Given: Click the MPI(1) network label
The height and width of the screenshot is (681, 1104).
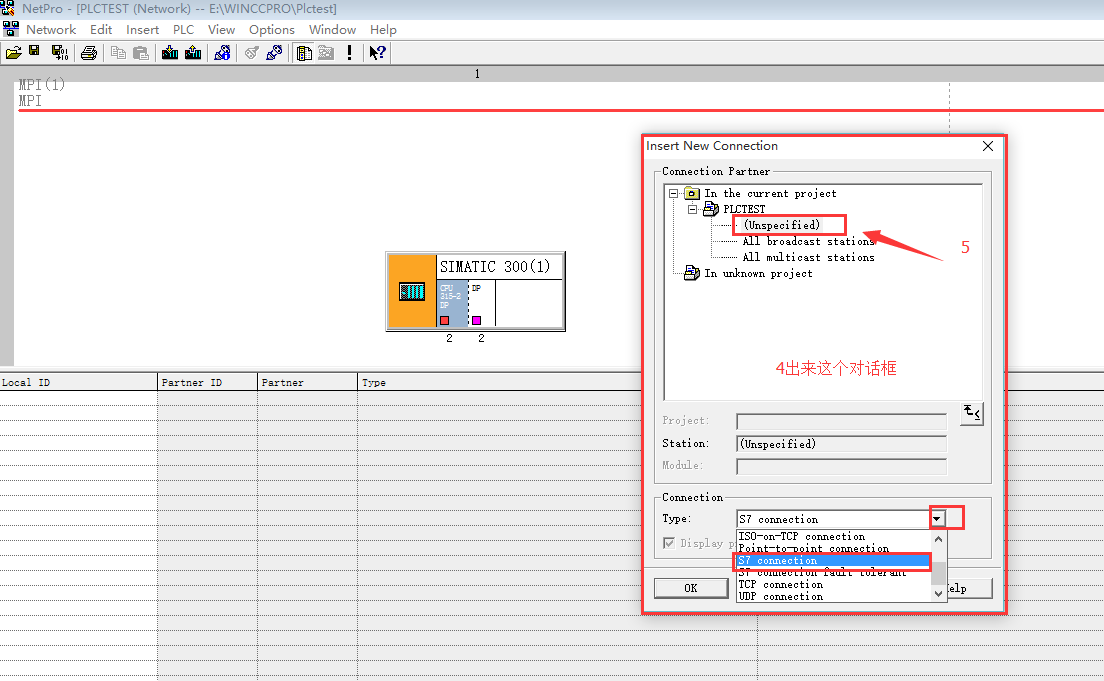Looking at the screenshot, I should 41,85.
